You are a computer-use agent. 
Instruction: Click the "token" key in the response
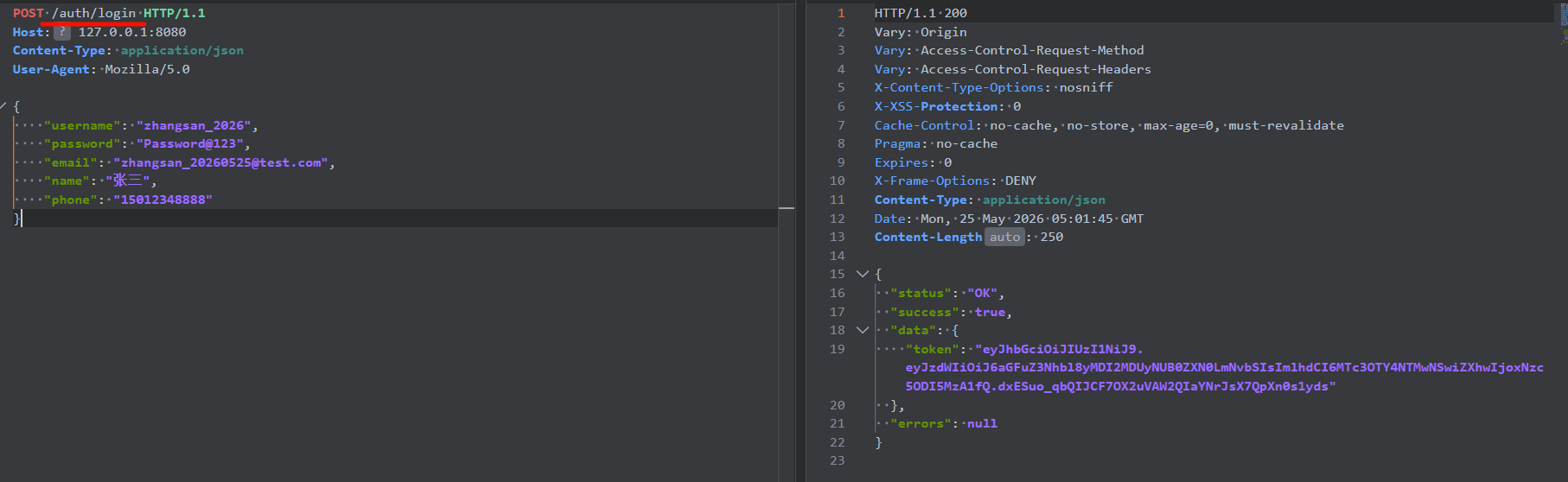[x=932, y=349]
